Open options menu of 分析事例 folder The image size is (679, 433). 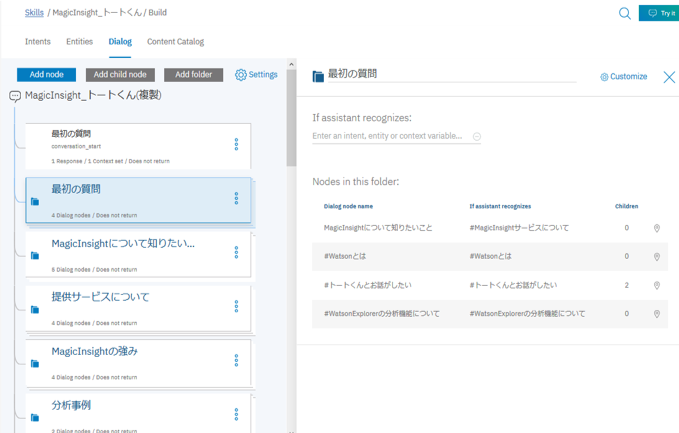(x=236, y=414)
